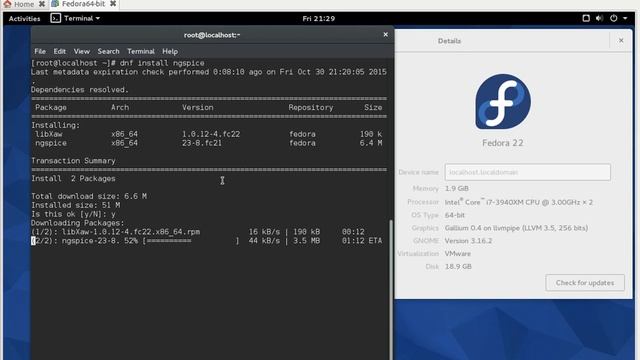
Task: Click 'Total download size: 6.6 M' line
Action: [89, 196]
